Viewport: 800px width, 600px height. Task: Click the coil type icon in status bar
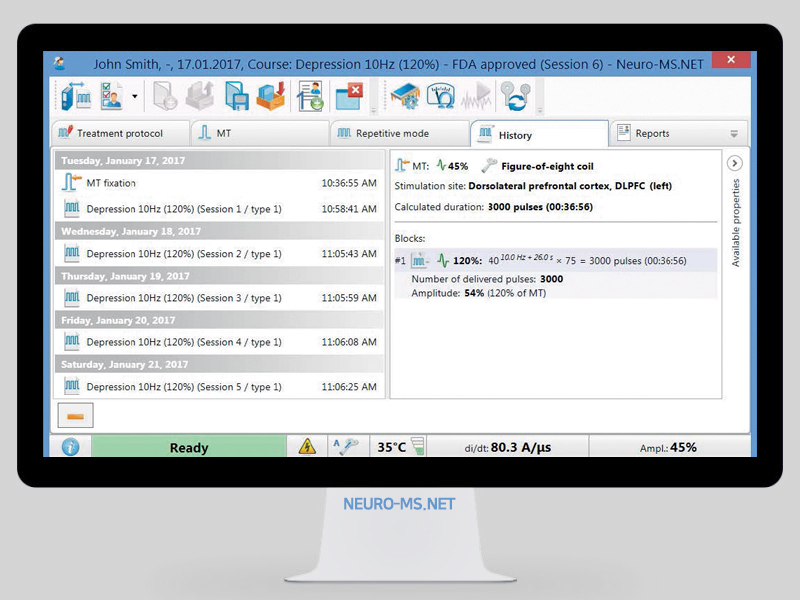[x=345, y=447]
